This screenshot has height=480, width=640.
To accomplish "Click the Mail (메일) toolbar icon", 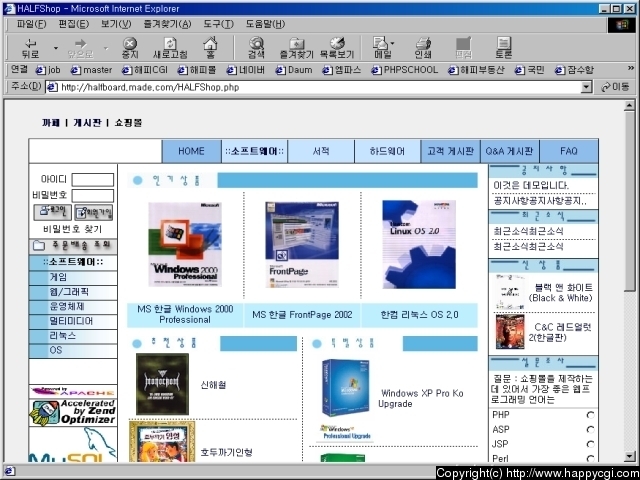I will 382,48.
